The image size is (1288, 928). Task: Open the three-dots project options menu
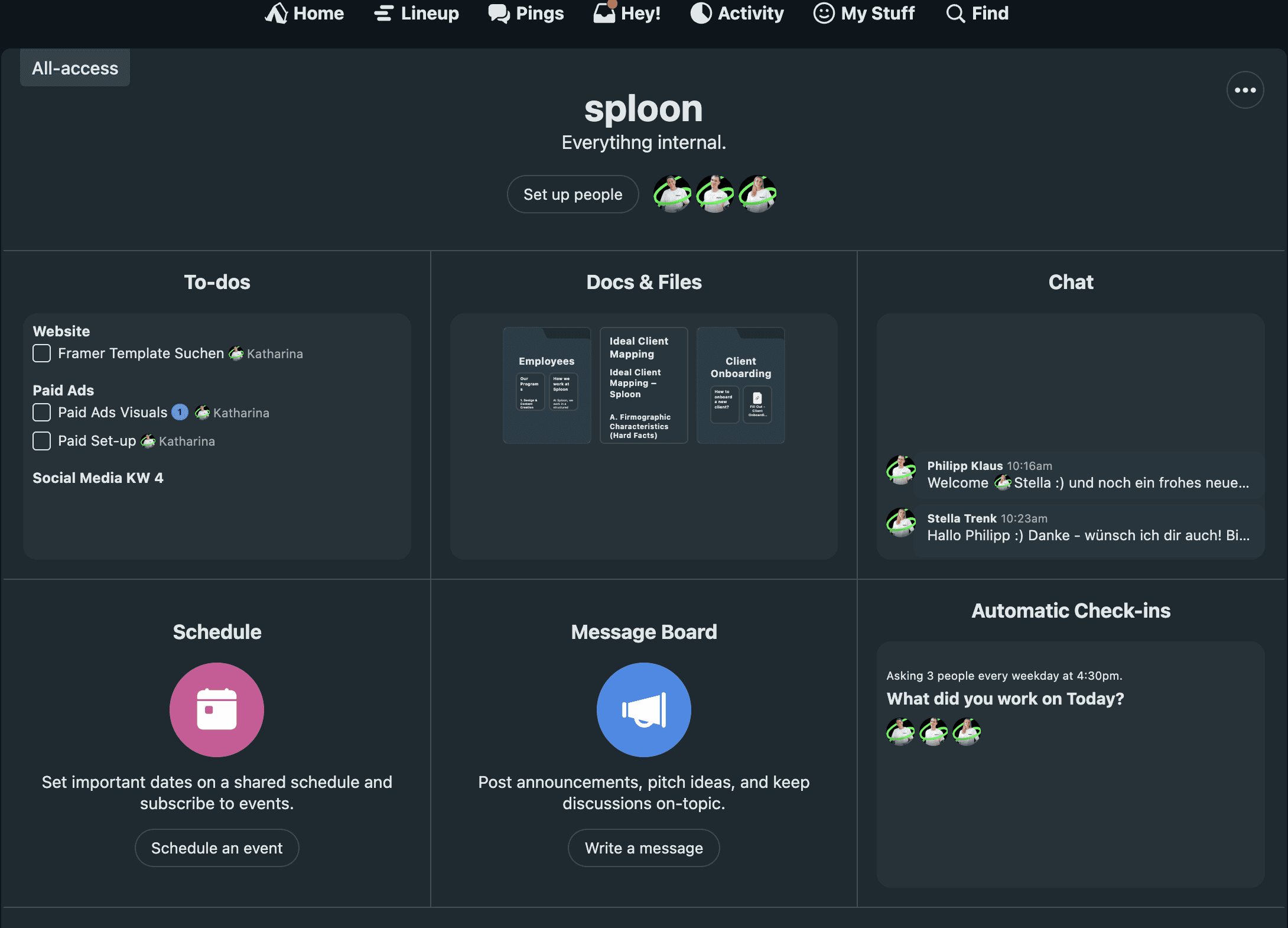[x=1245, y=90]
